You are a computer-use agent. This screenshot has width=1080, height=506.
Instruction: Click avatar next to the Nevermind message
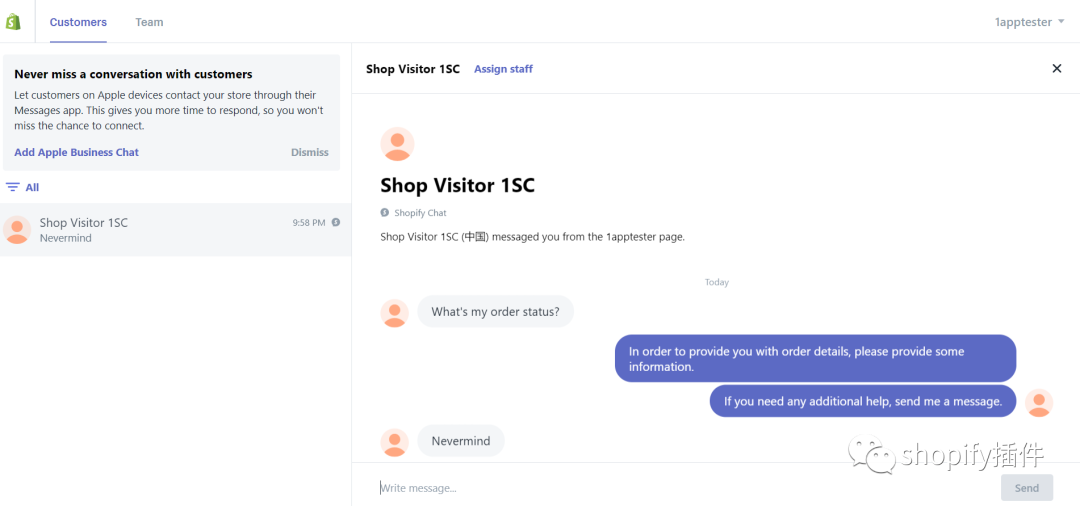pos(395,443)
